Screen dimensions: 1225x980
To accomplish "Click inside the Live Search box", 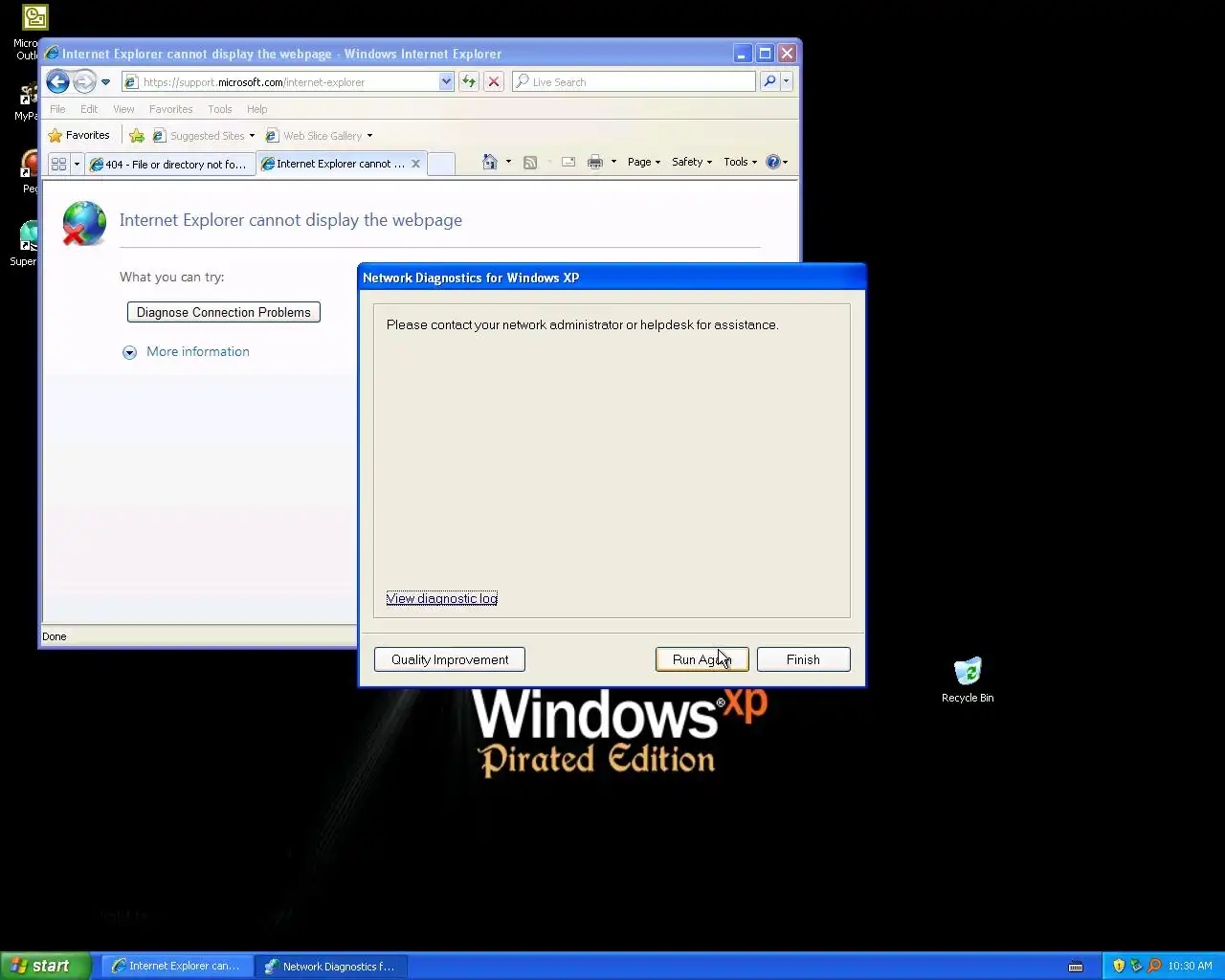I will pos(634,82).
